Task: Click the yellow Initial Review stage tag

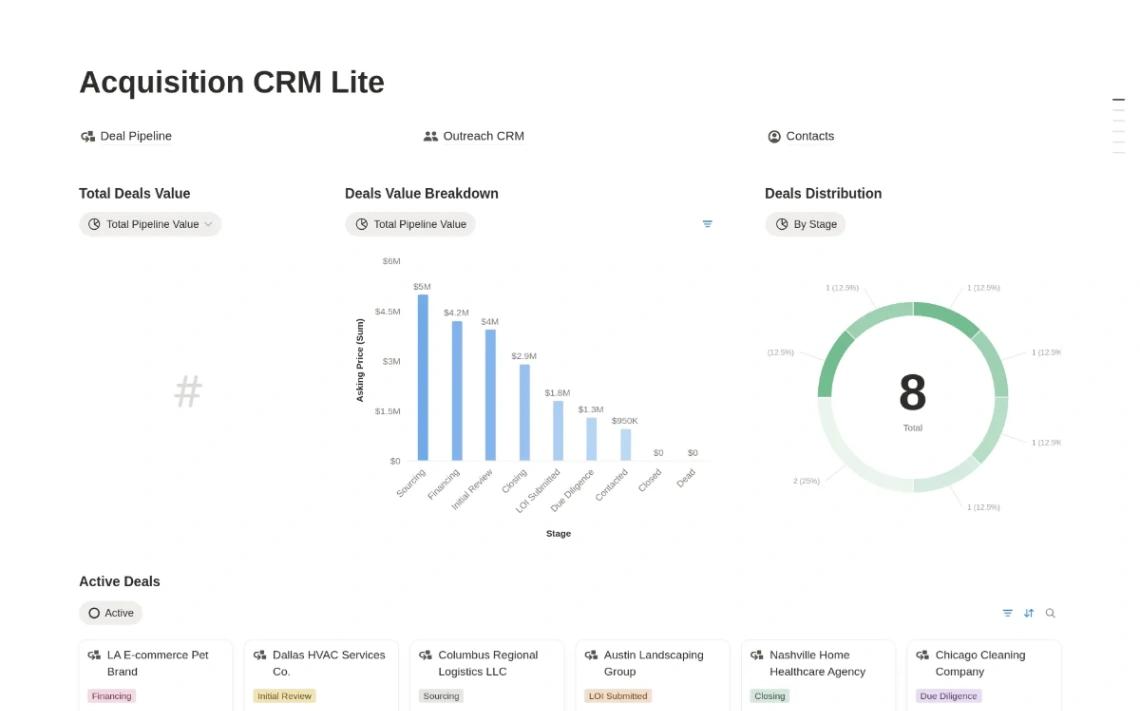Action: (284, 696)
